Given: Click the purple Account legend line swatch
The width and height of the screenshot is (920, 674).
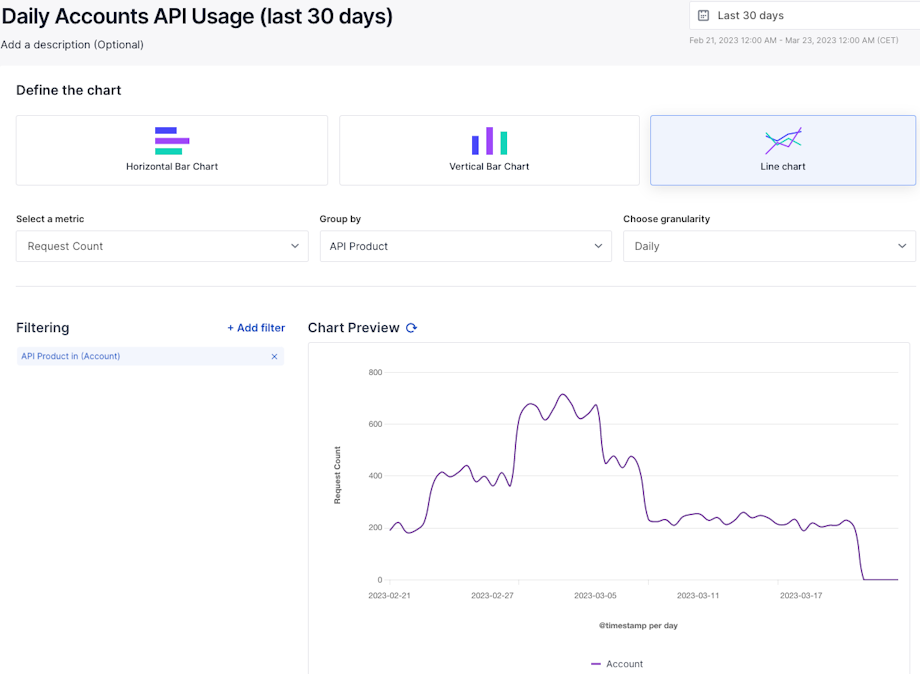Looking at the screenshot, I should 596,664.
